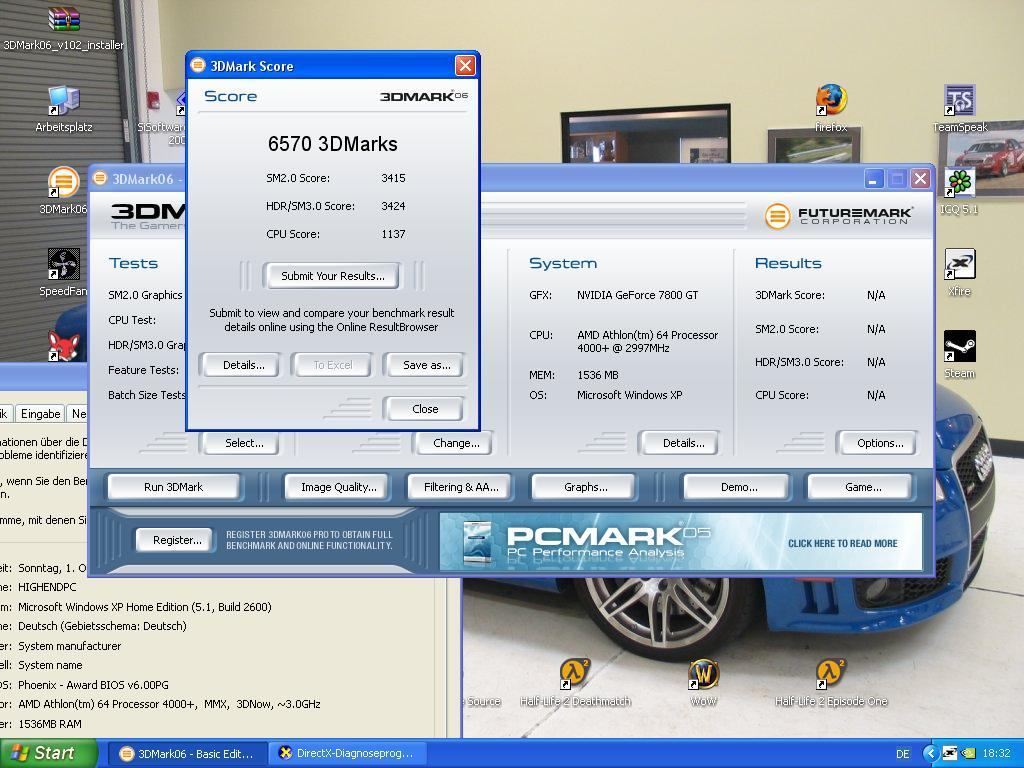Launch Half-Life 2 Episode One shortcut
Image resolution: width=1024 pixels, height=768 pixels.
click(831, 674)
